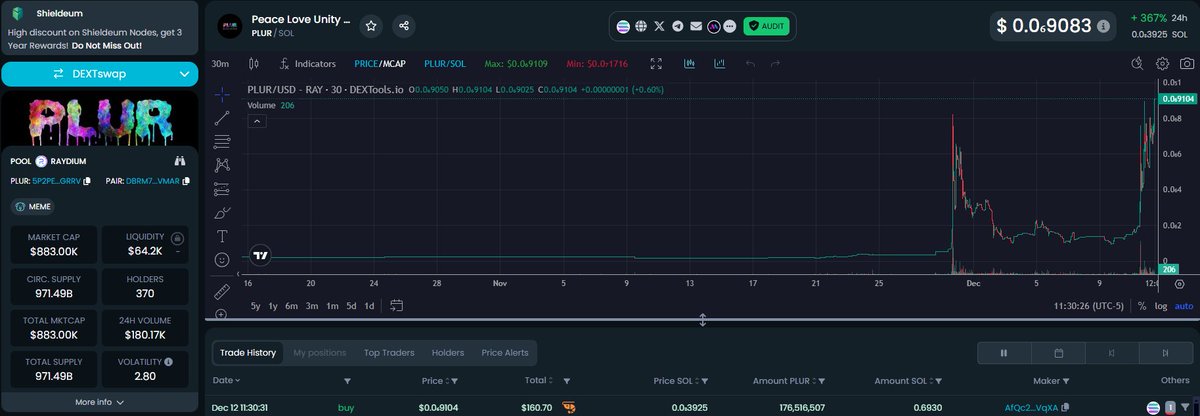Select the forecasting/measurement tools icon
The image size is (1200, 416).
pyautogui.click(x=222, y=189)
